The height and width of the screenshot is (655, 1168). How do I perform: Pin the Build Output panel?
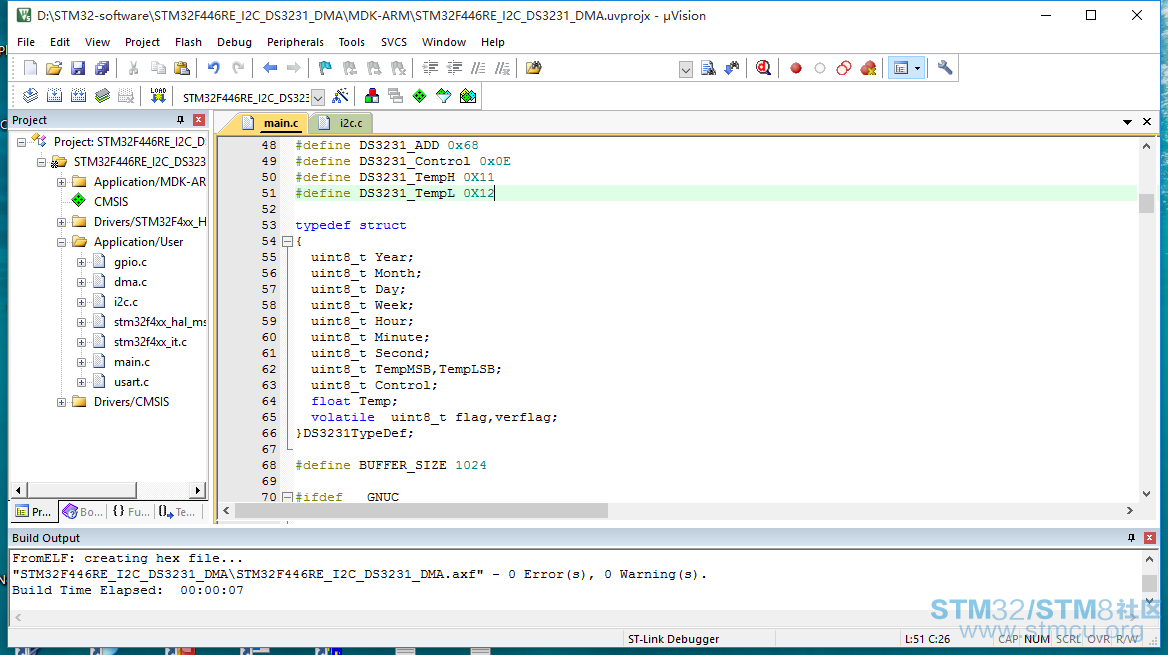[x=1132, y=538]
